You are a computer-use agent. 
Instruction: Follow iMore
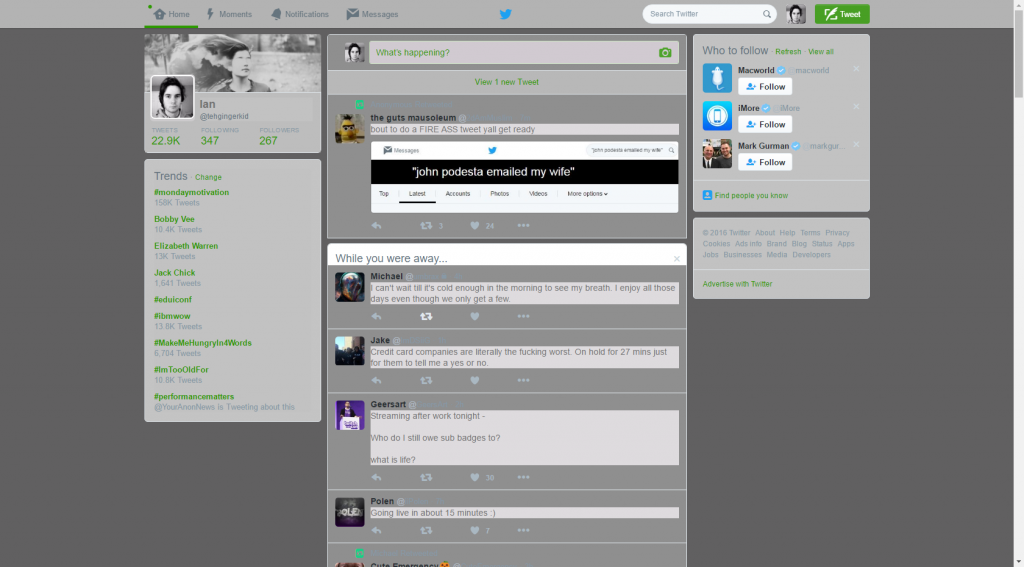[765, 124]
